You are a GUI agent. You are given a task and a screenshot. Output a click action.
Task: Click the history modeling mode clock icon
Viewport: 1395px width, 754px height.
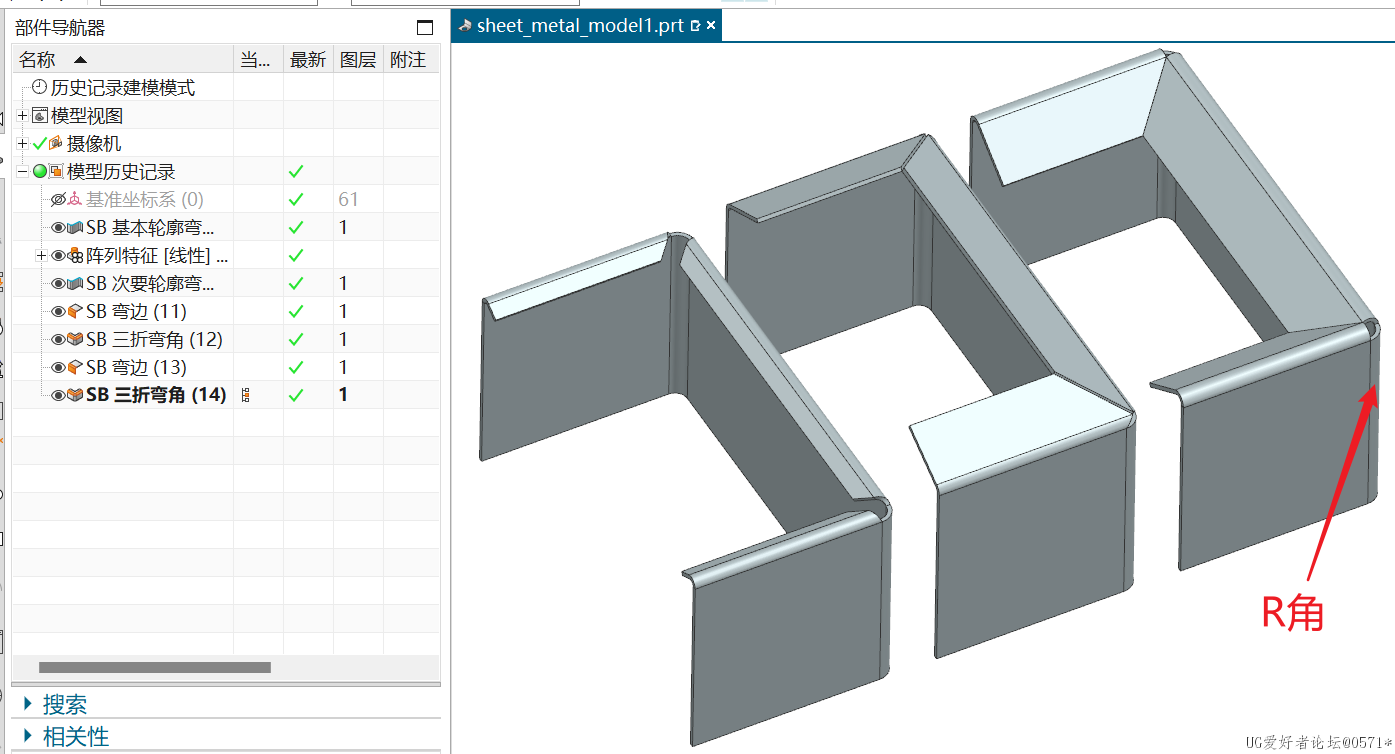click(39, 88)
